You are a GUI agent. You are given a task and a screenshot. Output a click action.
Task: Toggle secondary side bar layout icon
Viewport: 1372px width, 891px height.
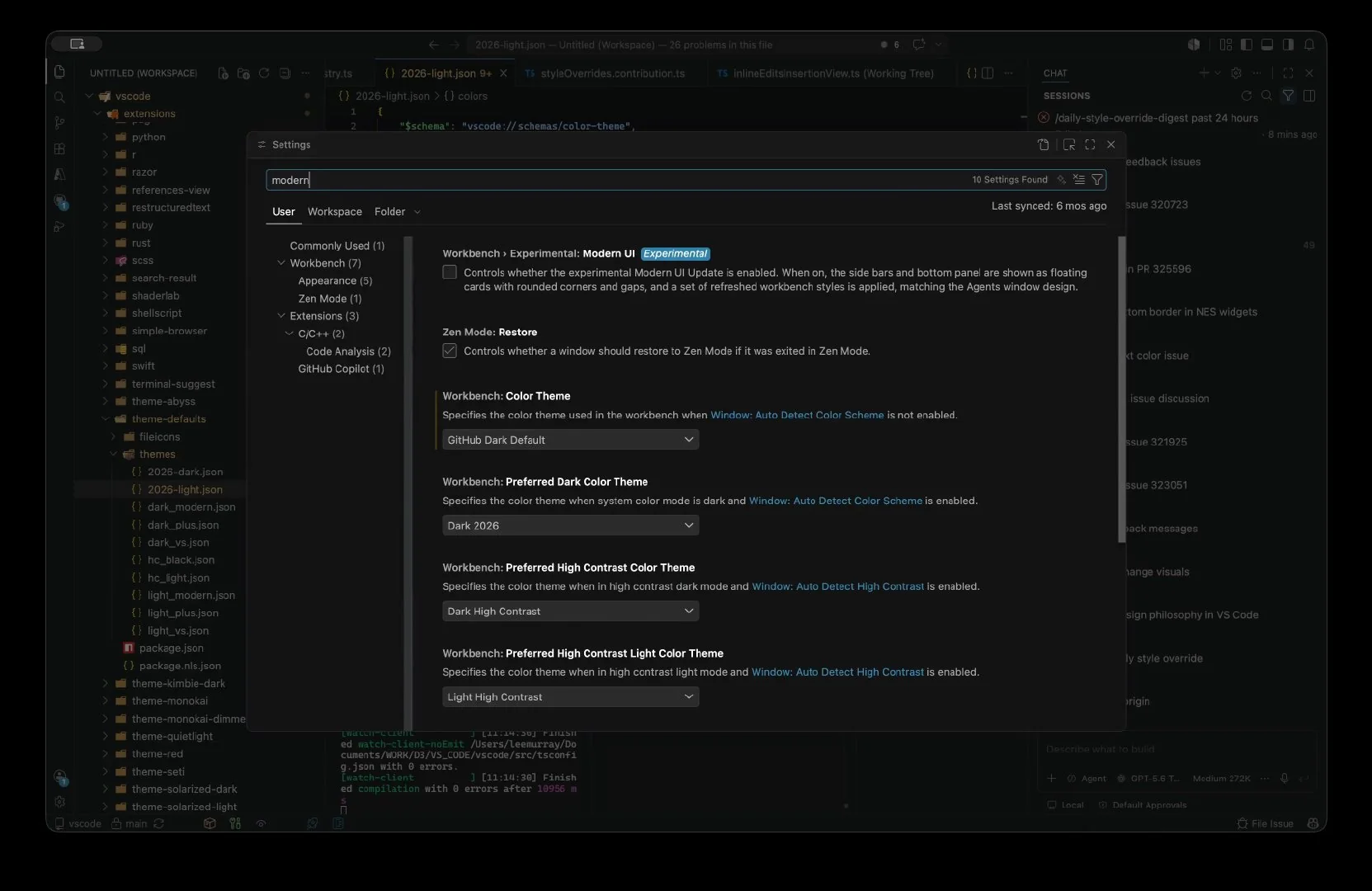(x=1287, y=45)
